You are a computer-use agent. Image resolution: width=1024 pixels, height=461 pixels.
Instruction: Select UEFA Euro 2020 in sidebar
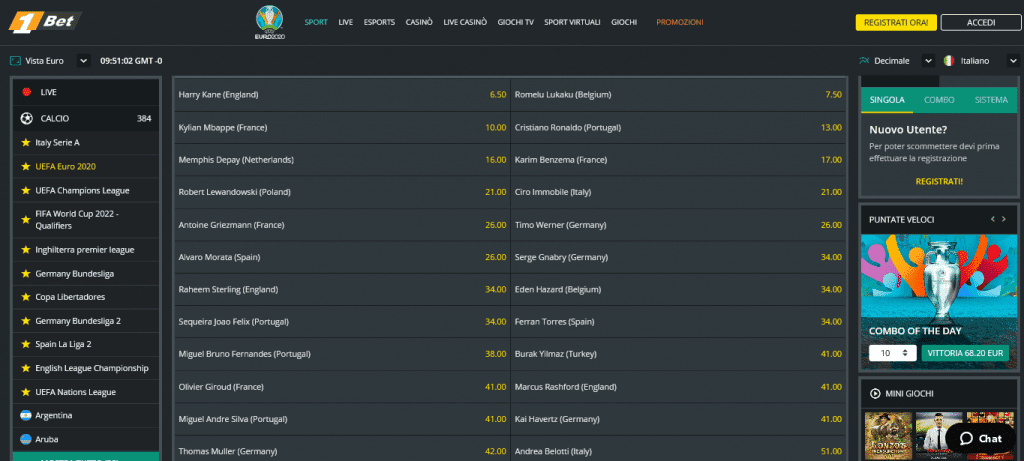86,167
